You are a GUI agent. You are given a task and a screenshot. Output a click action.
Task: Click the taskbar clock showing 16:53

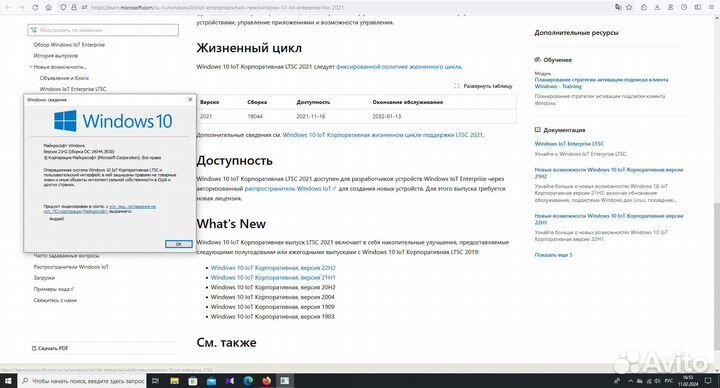687,381
